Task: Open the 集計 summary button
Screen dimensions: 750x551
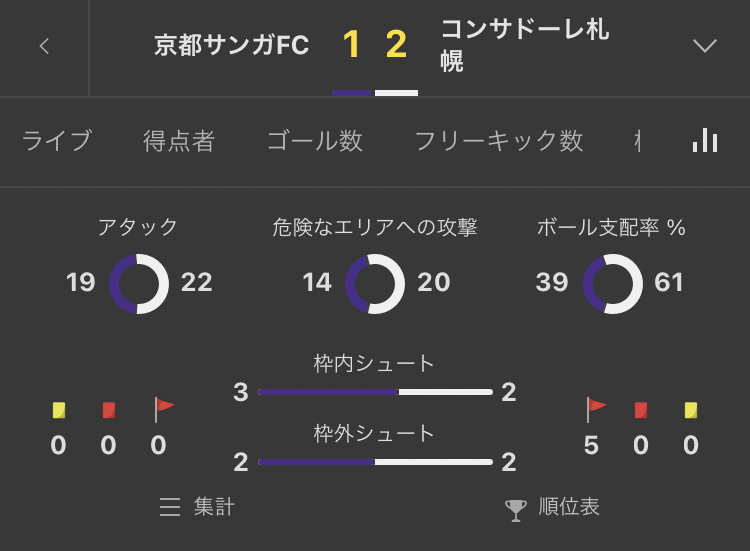Action: pyautogui.click(x=197, y=507)
